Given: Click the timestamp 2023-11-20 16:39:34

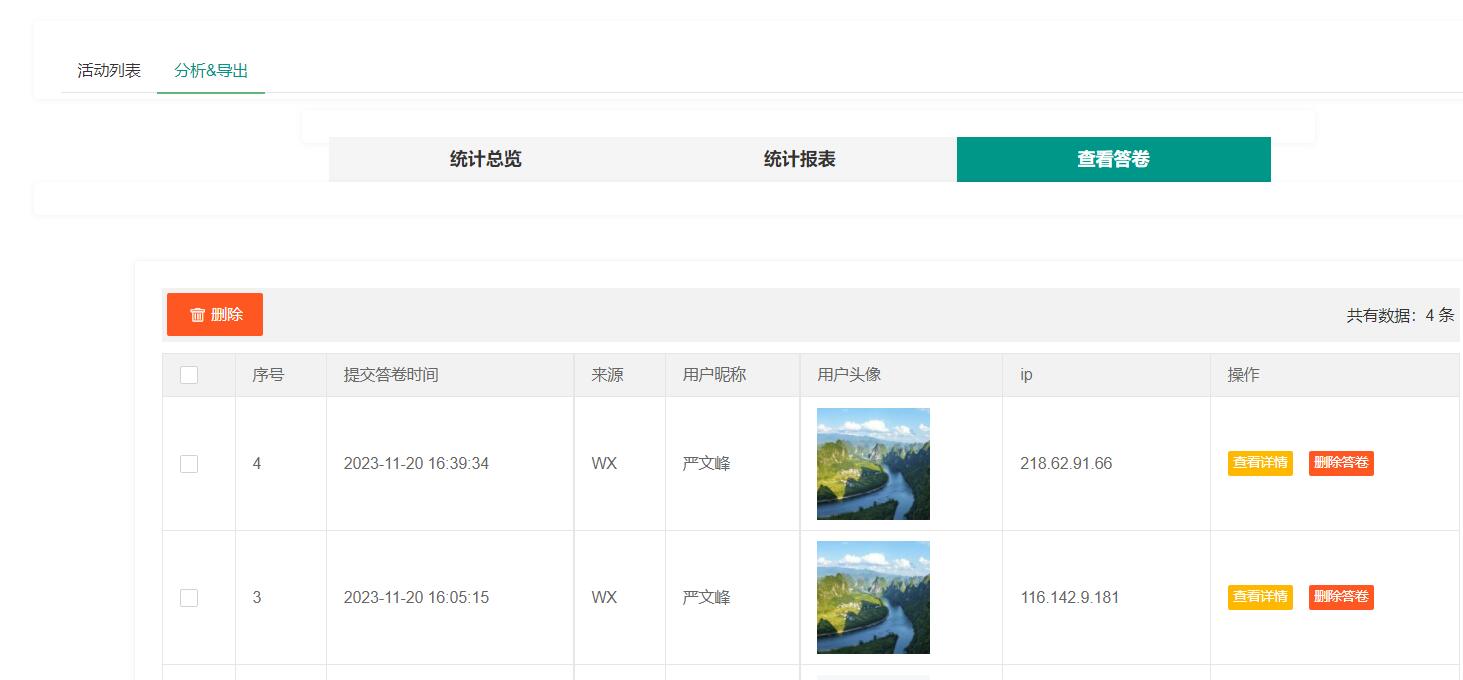Looking at the screenshot, I should coord(416,464).
